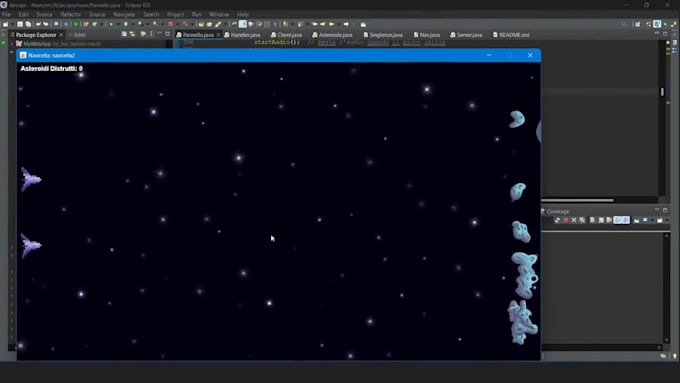This screenshot has height=383, width=680.
Task: Click the Run external tools icon
Action: (x=156, y=24)
